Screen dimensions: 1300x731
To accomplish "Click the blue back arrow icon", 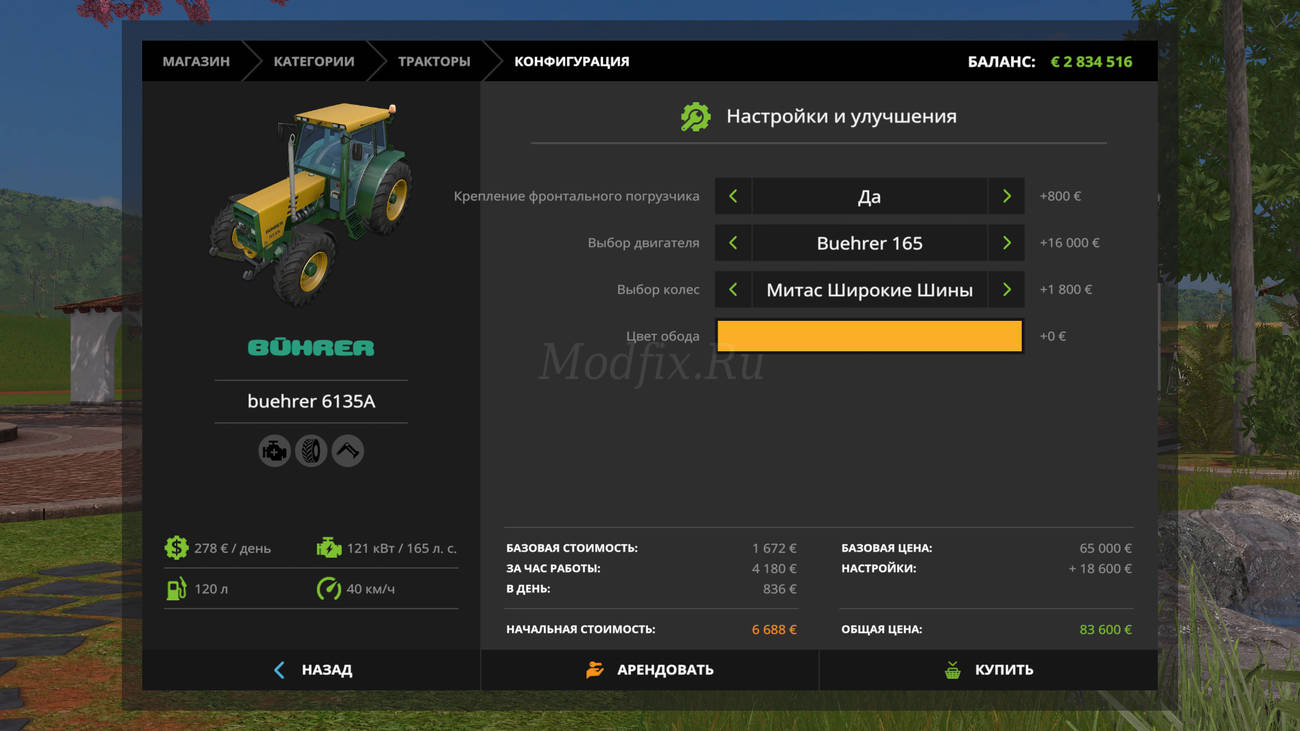I will pos(279,670).
